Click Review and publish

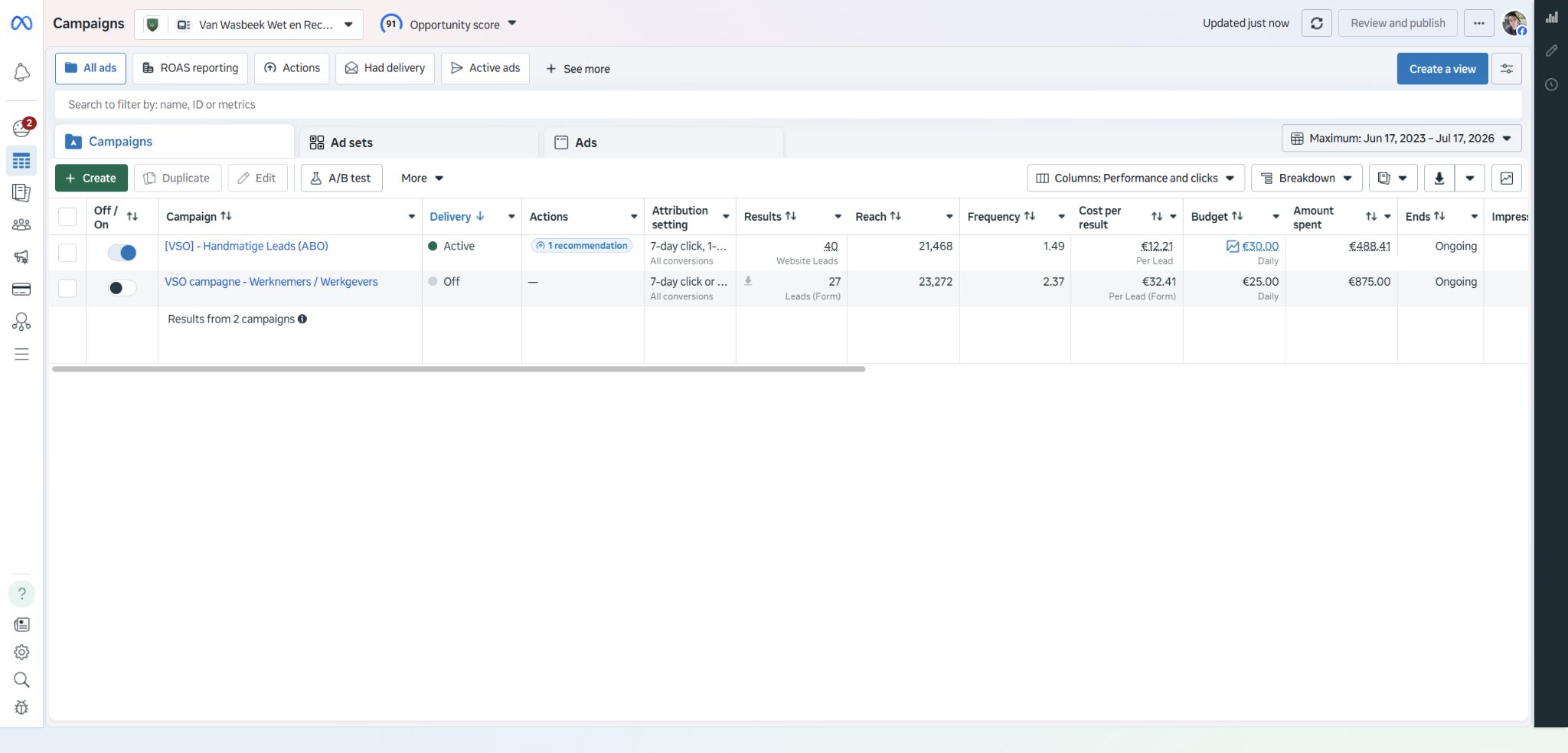click(x=1397, y=23)
